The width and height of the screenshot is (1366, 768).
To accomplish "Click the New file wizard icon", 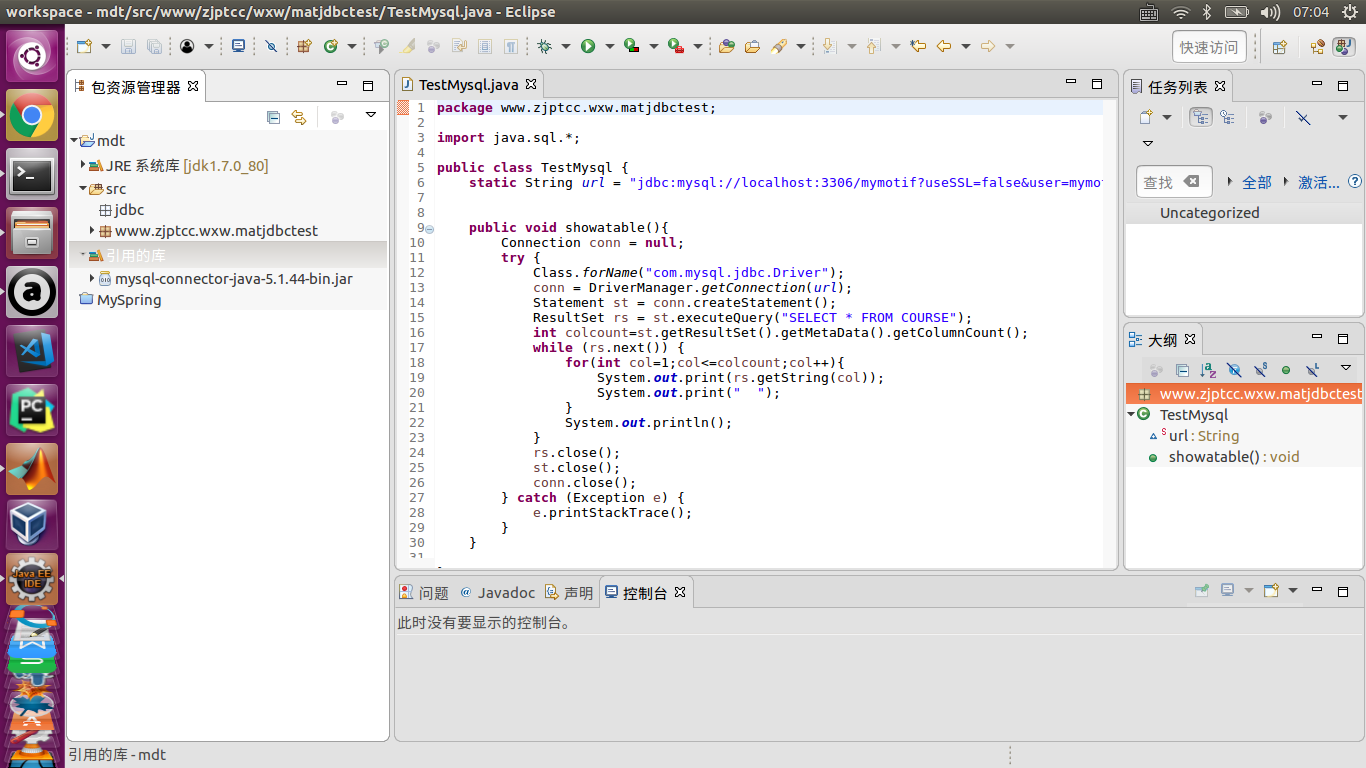I will pyautogui.click(x=84, y=46).
